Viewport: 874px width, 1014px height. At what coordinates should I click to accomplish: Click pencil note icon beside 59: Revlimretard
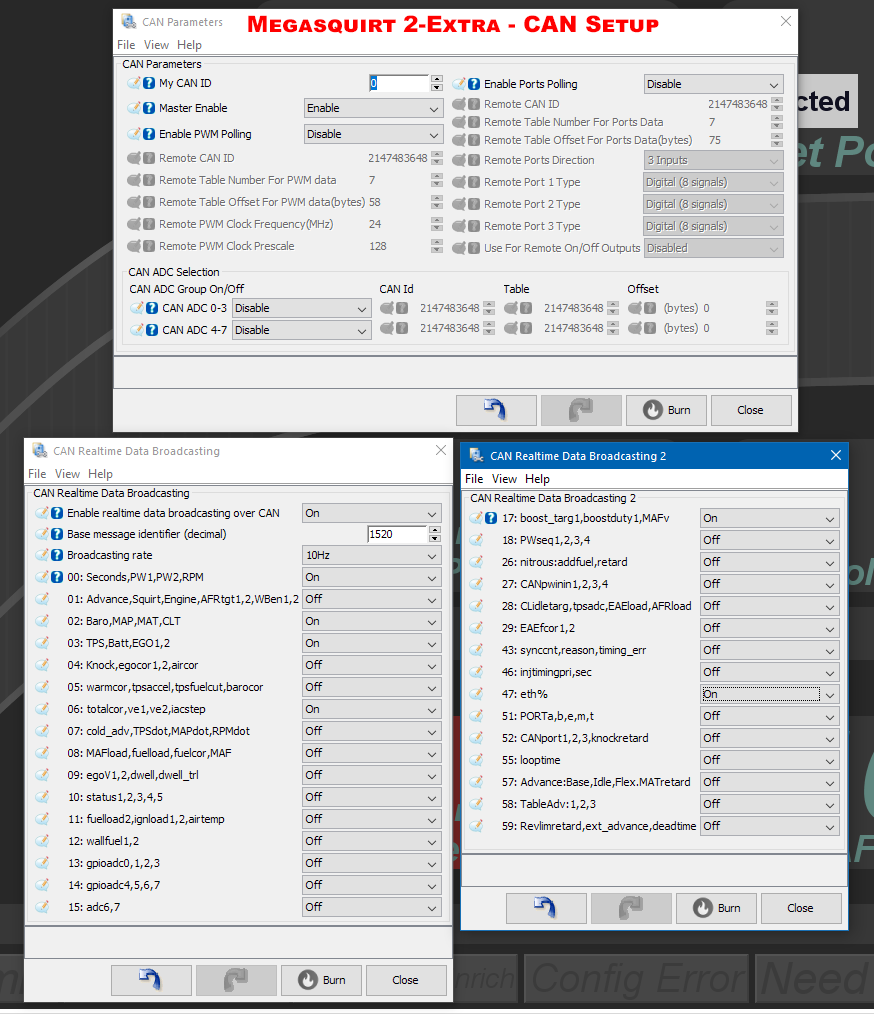476,826
